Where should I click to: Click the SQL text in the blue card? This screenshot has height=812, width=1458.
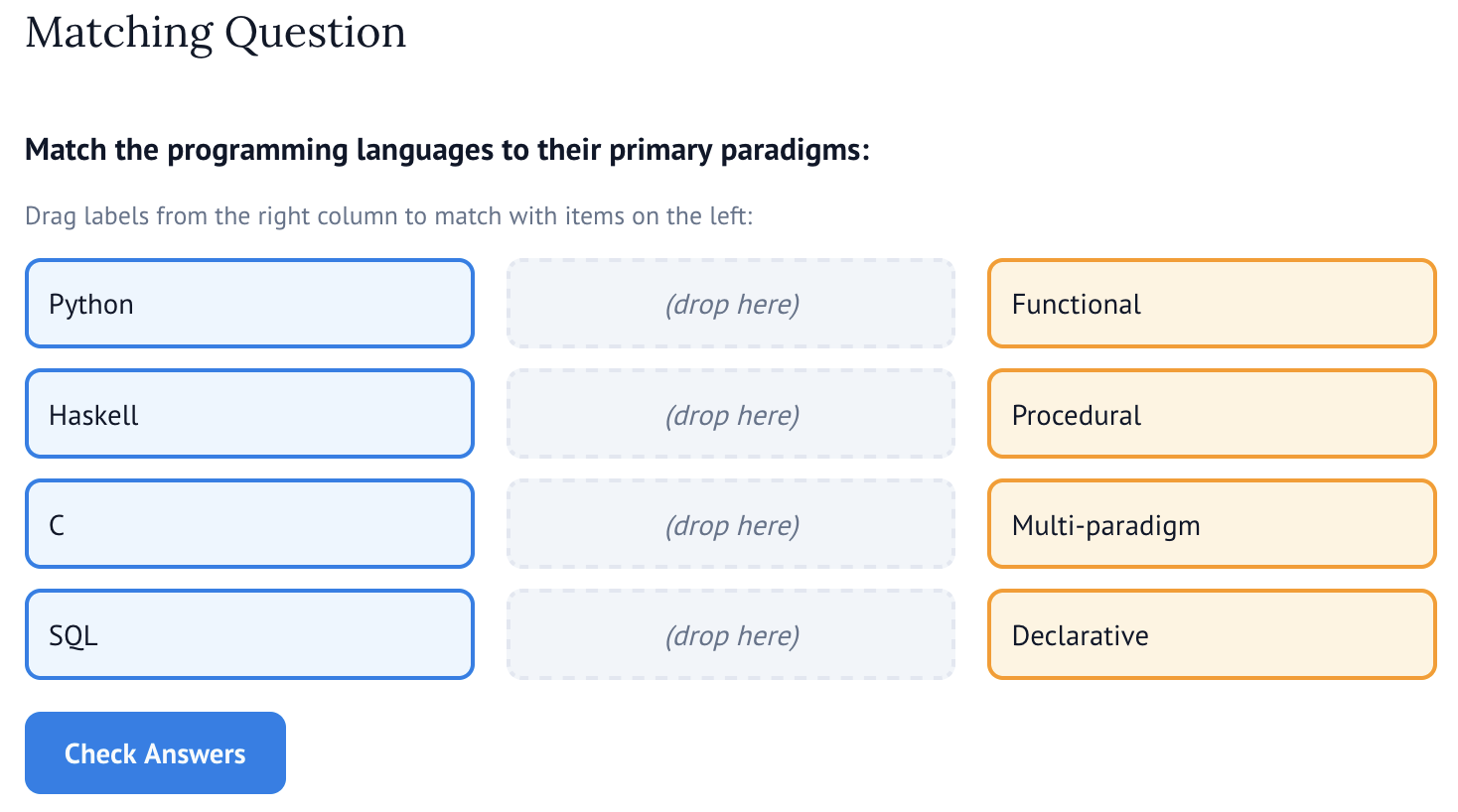73,635
